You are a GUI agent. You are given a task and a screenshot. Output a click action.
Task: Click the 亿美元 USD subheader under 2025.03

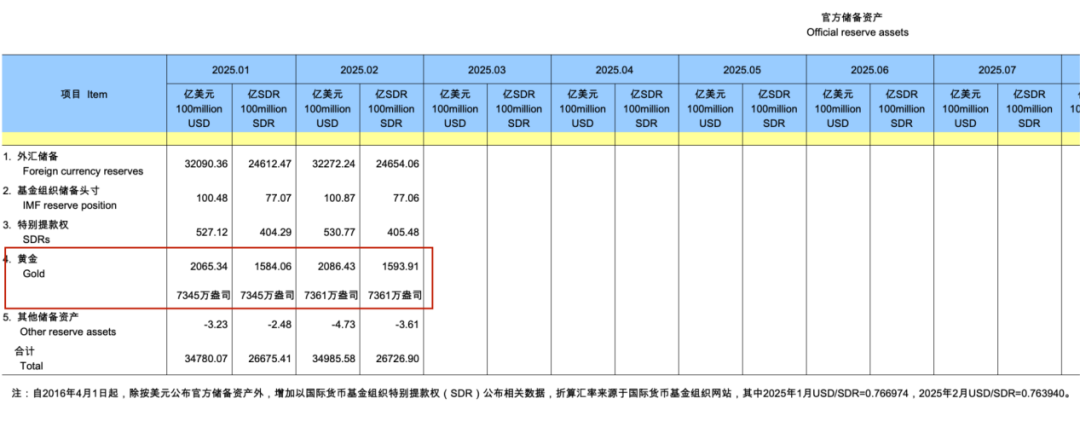point(455,109)
